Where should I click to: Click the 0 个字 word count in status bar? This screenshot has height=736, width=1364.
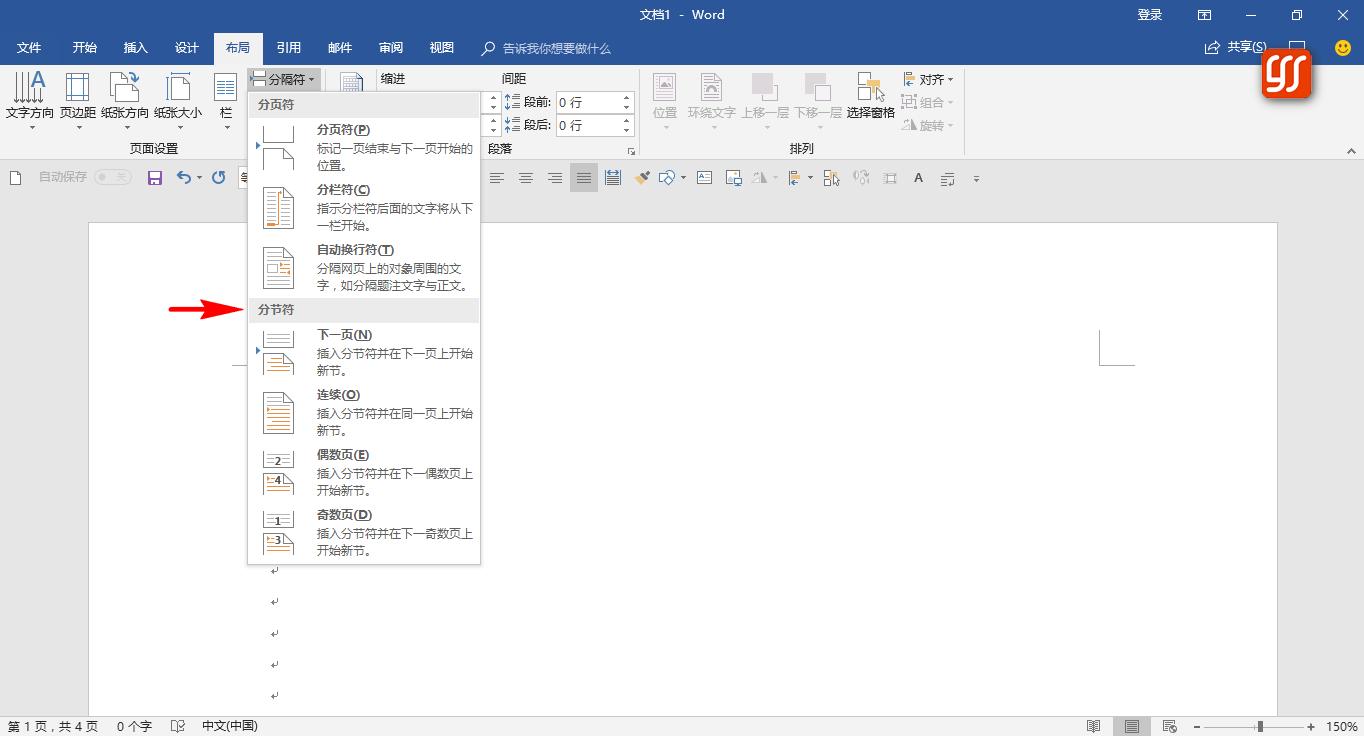(x=133, y=726)
